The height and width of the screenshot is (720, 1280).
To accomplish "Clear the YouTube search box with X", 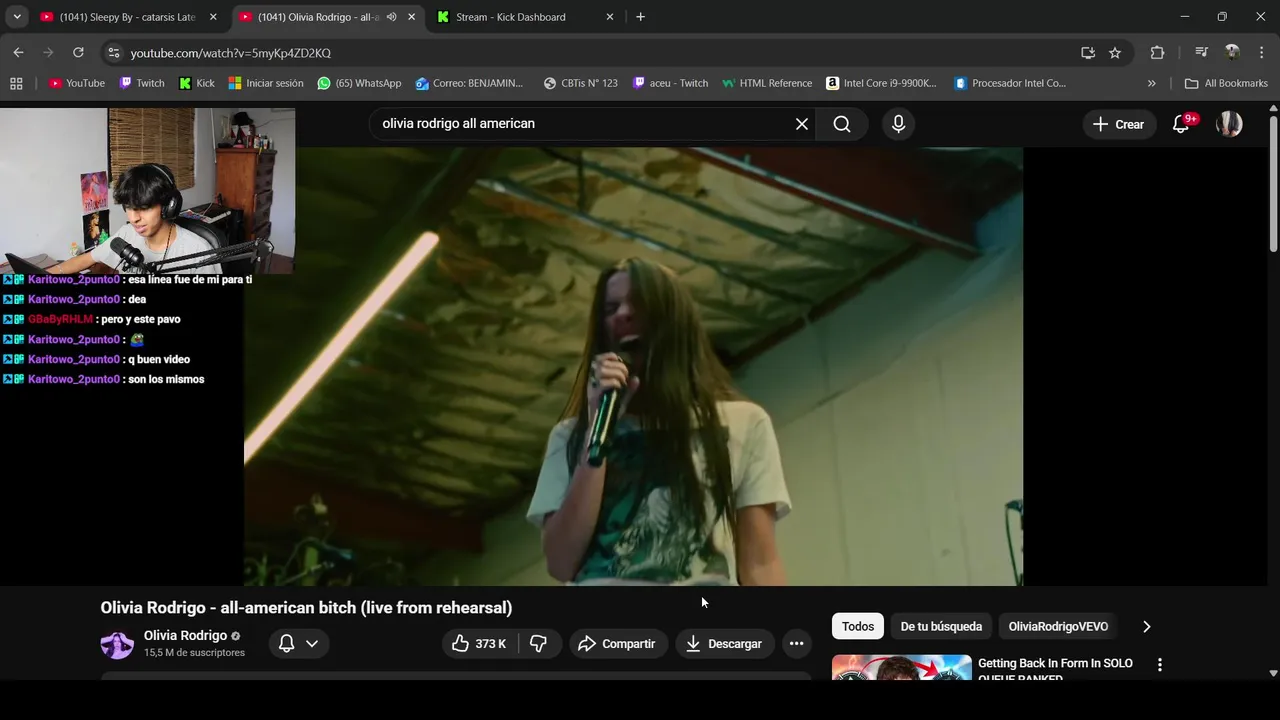I will (802, 124).
